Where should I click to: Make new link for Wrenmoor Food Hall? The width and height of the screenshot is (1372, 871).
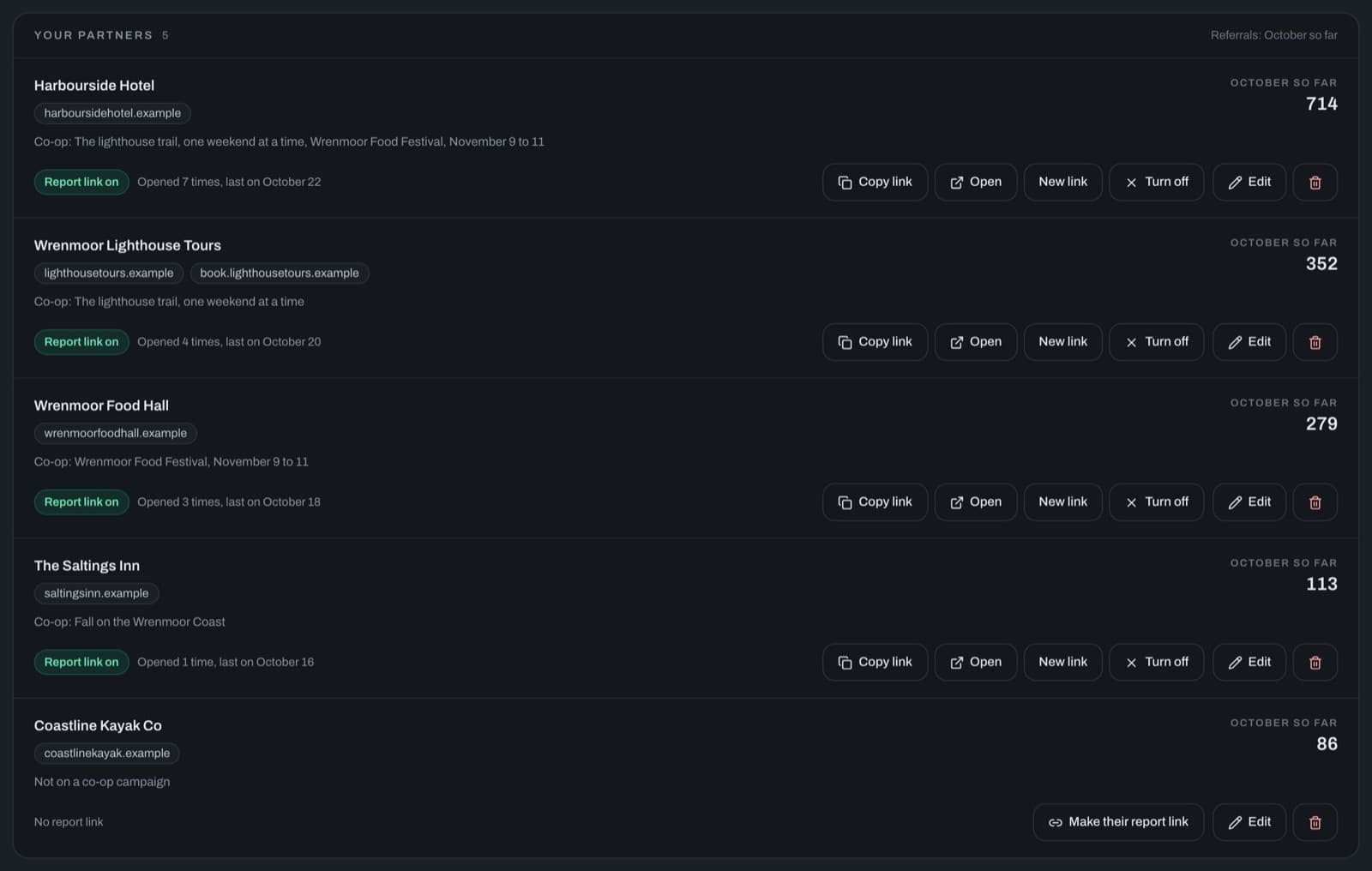[1062, 502]
